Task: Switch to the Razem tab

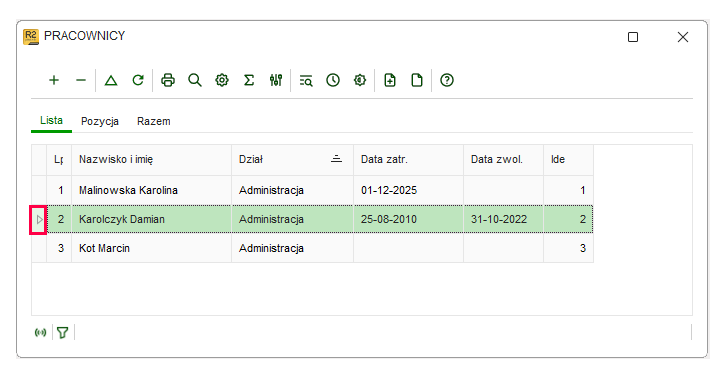Action: [154, 121]
